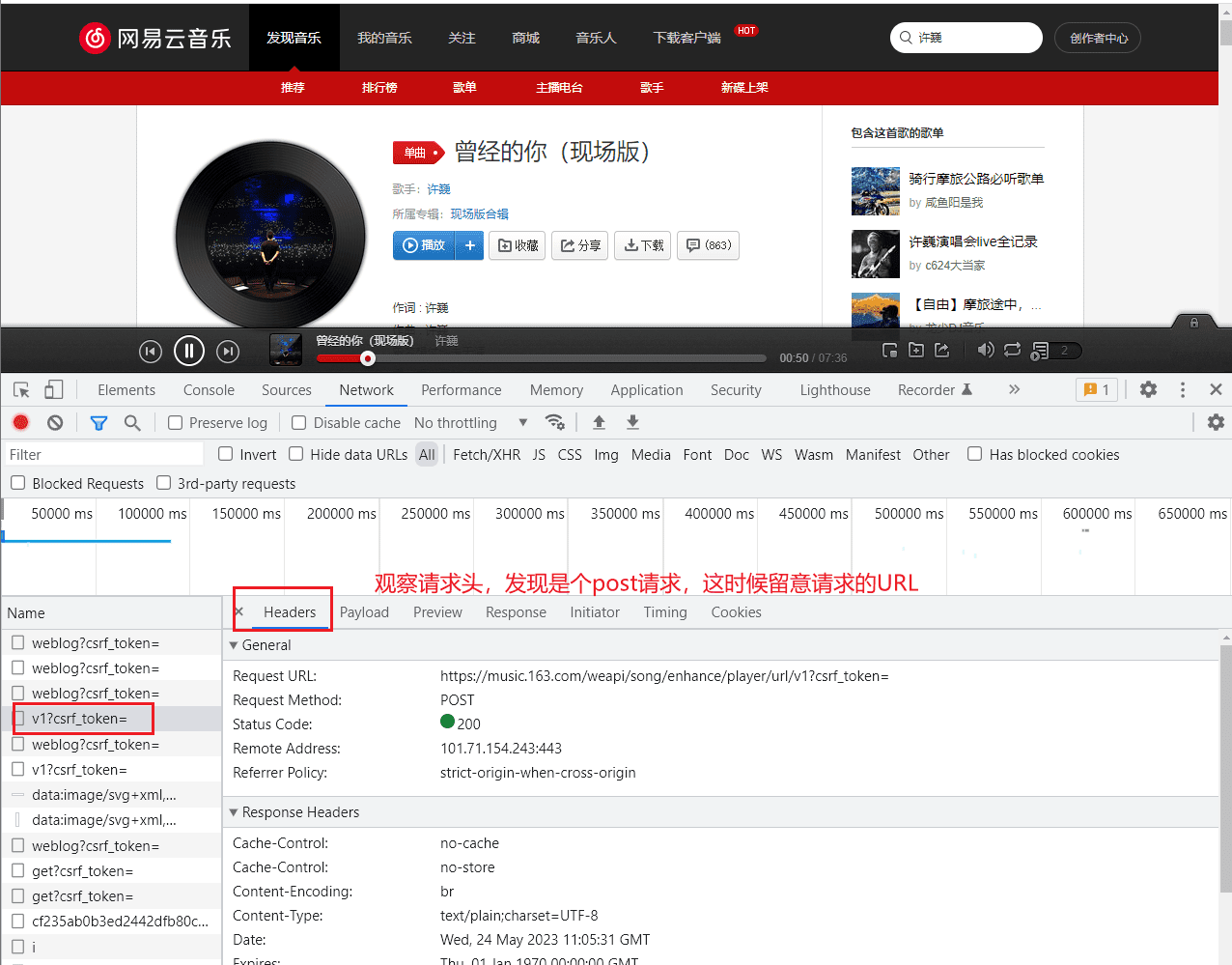Check the Invert filter checkbox

[226, 454]
